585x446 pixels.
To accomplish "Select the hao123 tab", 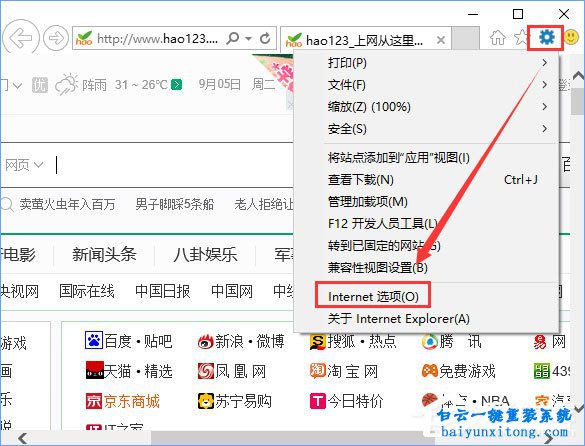I will pyautogui.click(x=366, y=40).
